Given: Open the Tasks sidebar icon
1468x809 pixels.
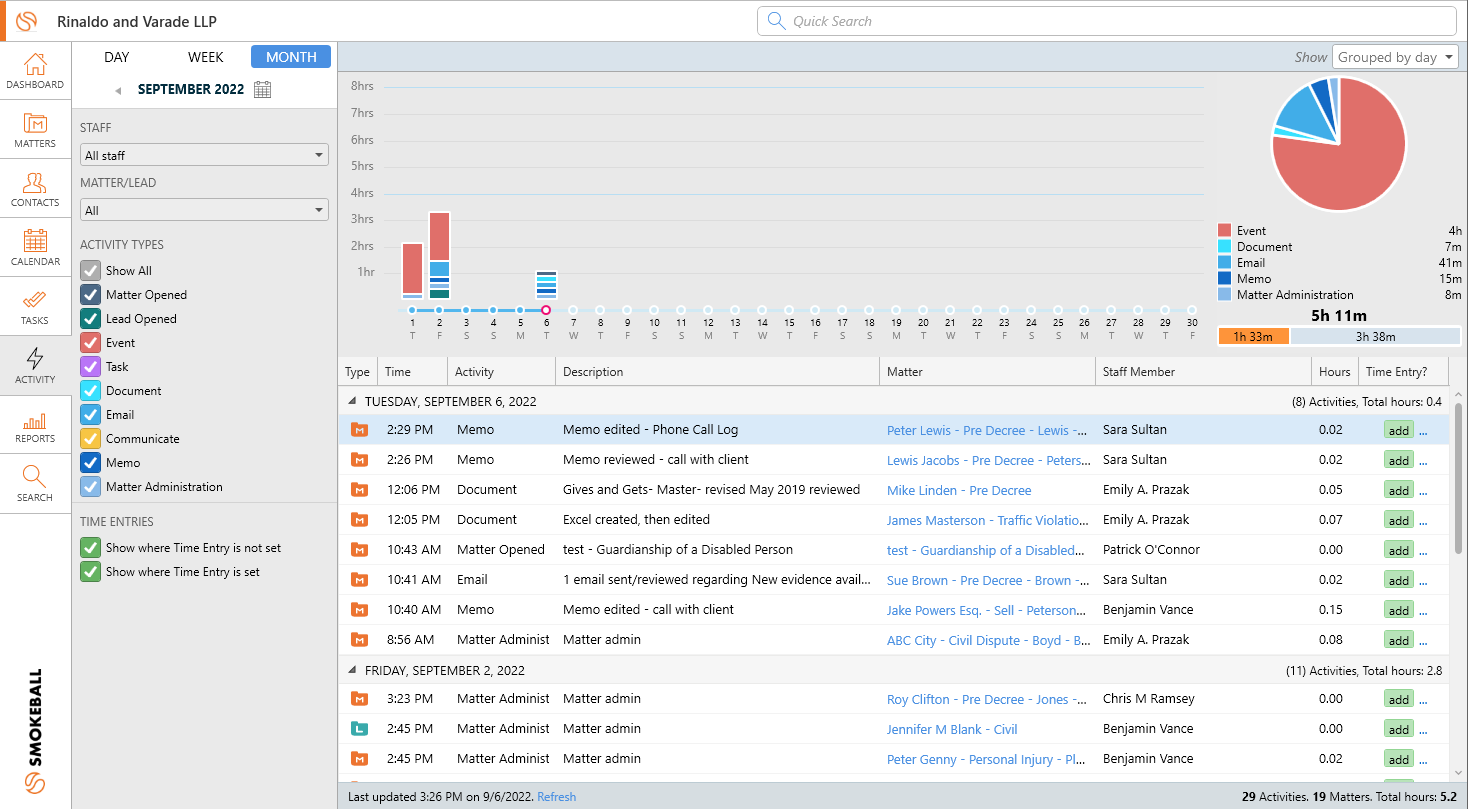Looking at the screenshot, I should click(x=35, y=307).
